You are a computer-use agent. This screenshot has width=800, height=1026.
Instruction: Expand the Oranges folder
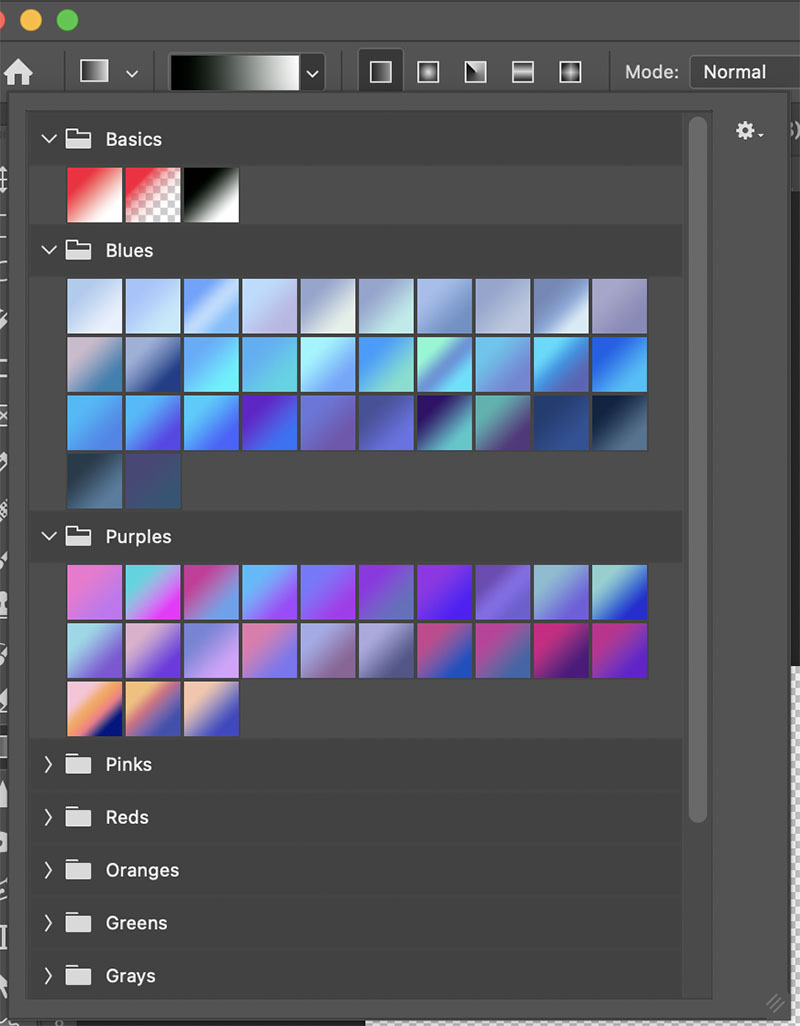point(48,870)
